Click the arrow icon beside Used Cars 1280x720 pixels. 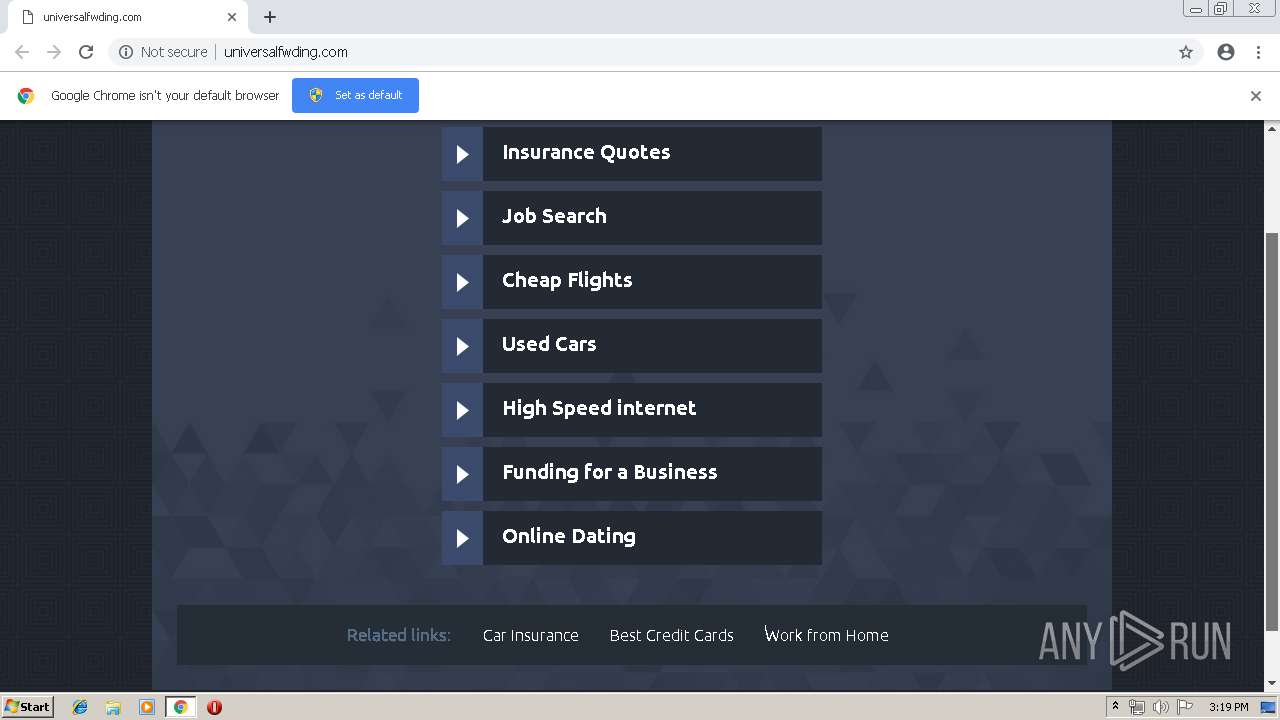pos(462,346)
